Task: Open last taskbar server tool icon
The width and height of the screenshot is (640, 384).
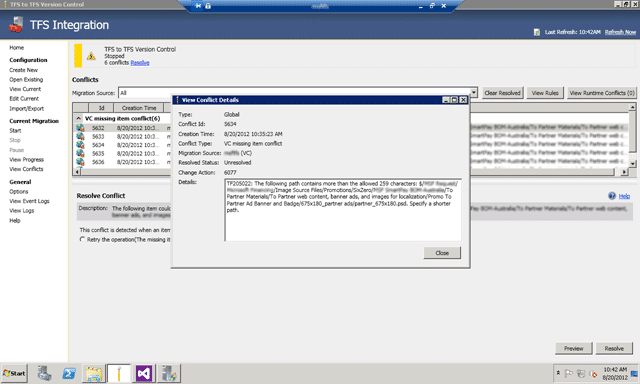Action: 169,373
